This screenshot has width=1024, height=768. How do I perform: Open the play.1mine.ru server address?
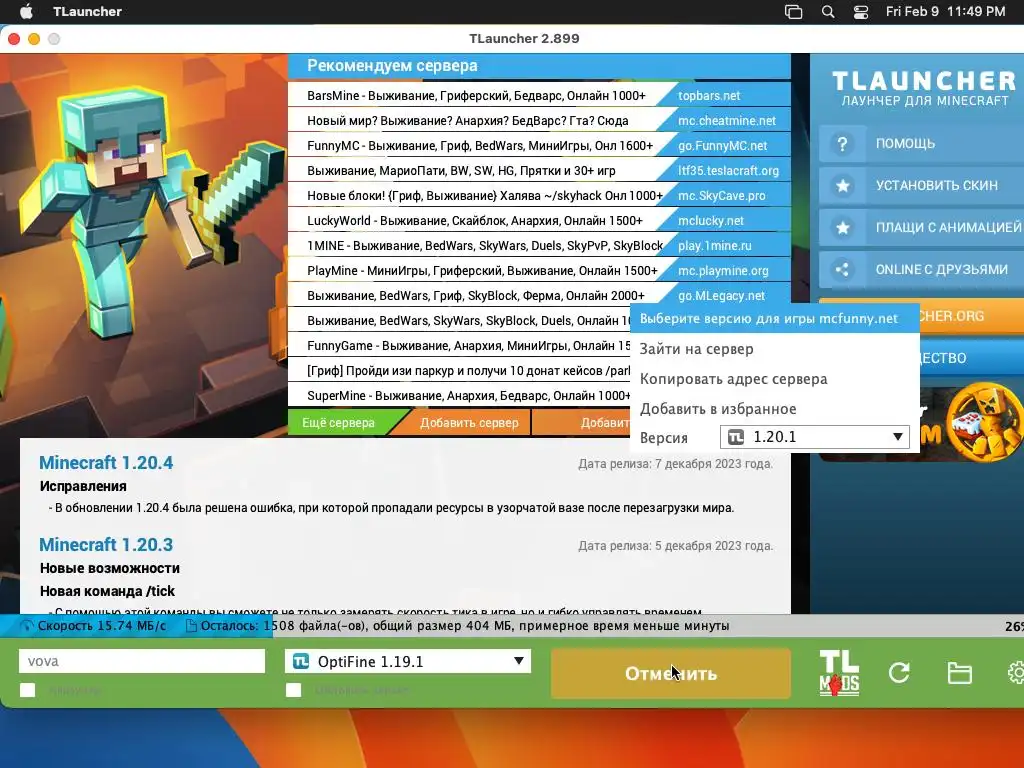(714, 246)
